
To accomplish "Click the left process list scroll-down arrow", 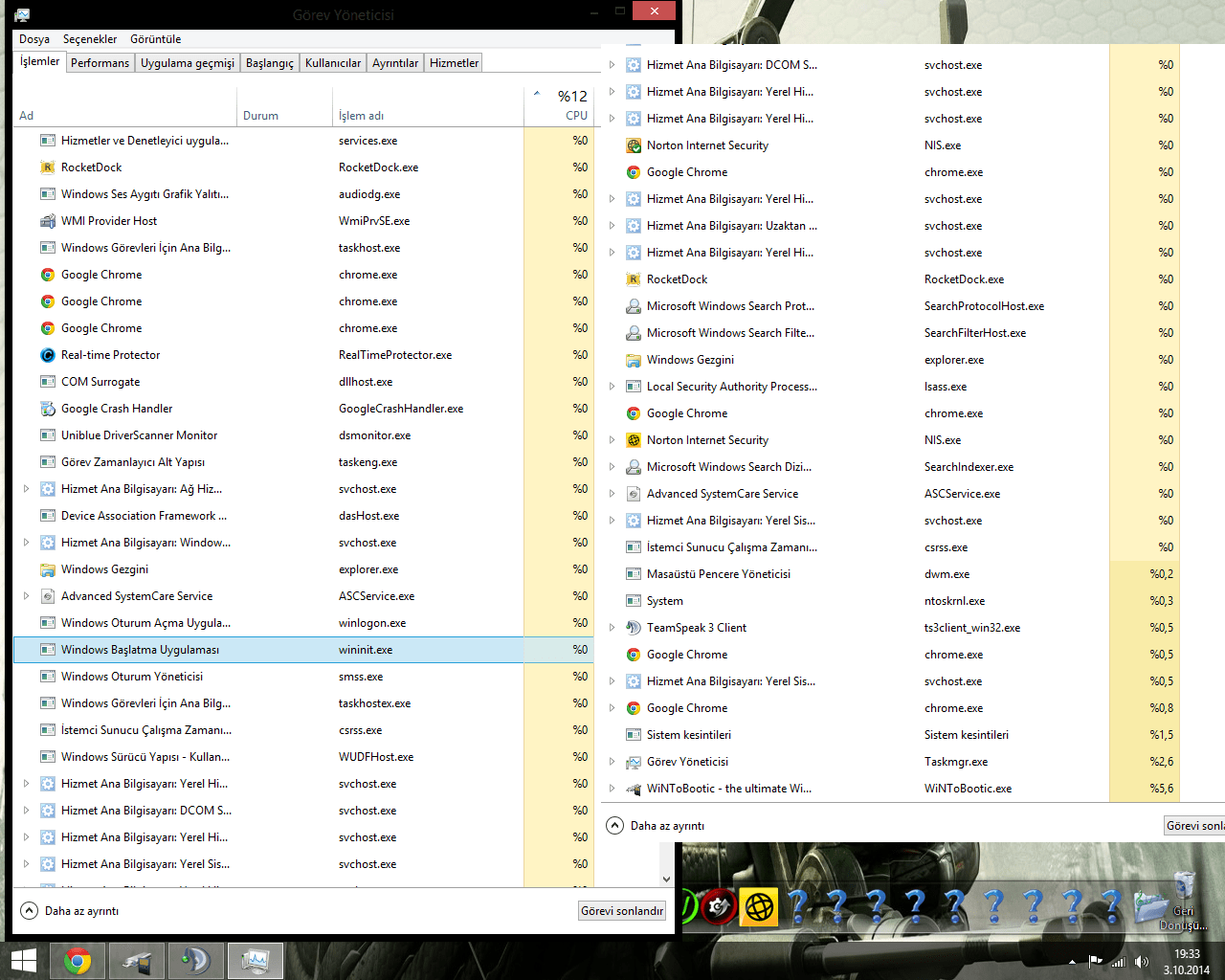I will click(x=666, y=880).
